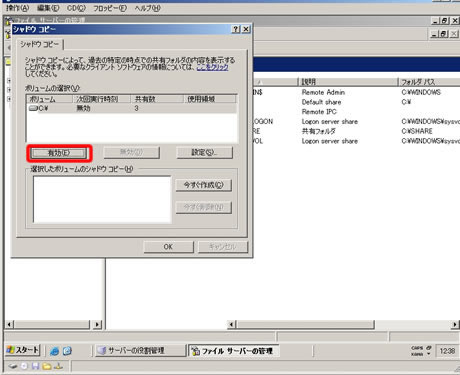Screen dimensions: 460x375
Task: Follow the ここをクリック link
Action: pyautogui.click(x=213, y=67)
